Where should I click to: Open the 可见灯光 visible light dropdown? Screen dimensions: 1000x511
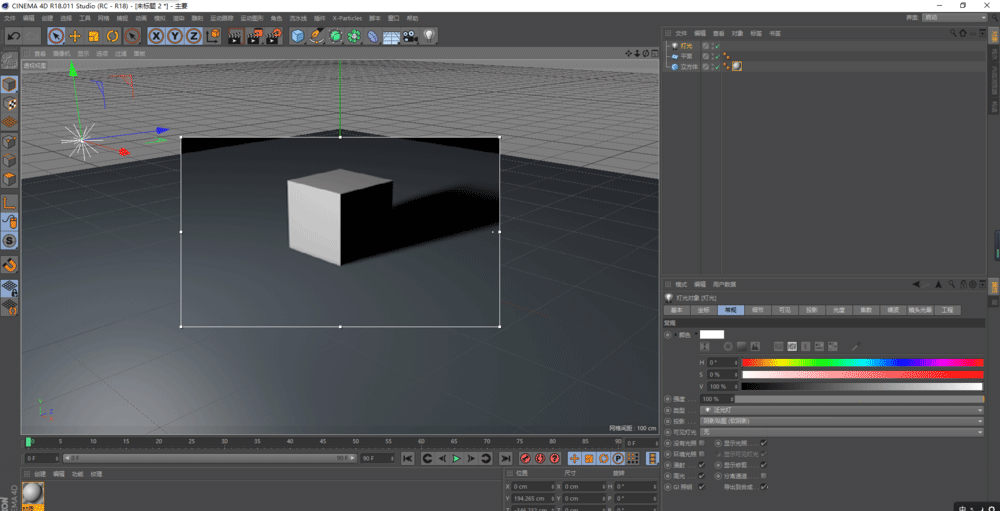point(842,432)
